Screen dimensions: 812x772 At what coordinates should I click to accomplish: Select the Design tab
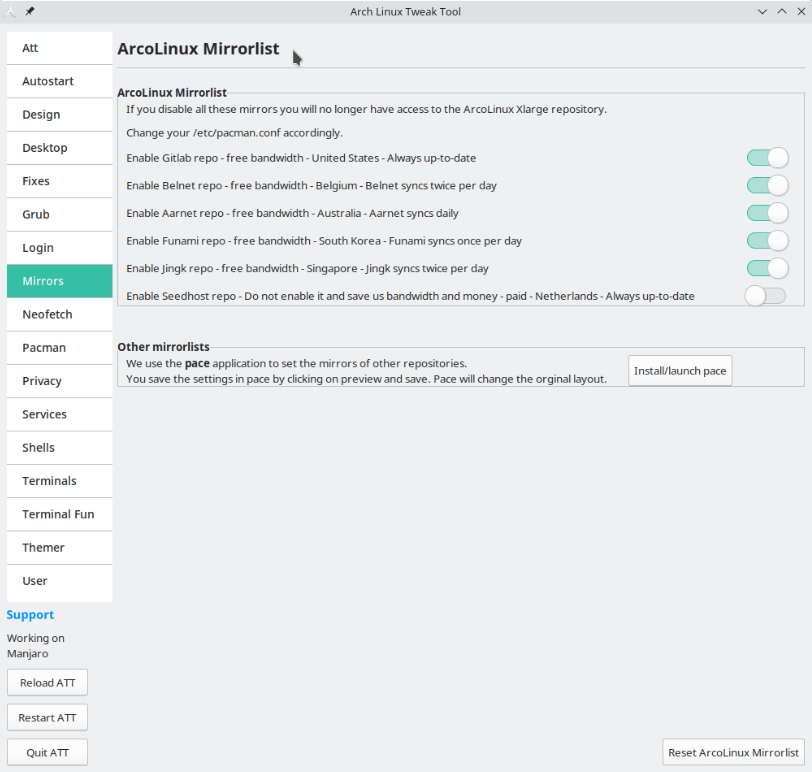coord(60,114)
